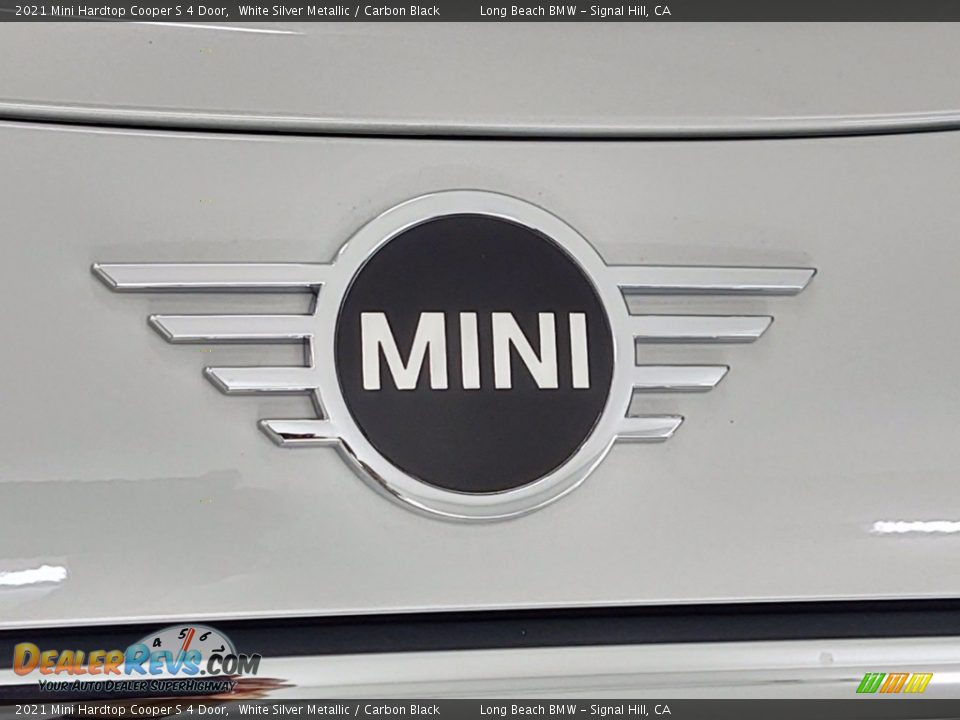Click the DealerRevs.com logo
This screenshot has height=720, width=960.
coord(138,660)
